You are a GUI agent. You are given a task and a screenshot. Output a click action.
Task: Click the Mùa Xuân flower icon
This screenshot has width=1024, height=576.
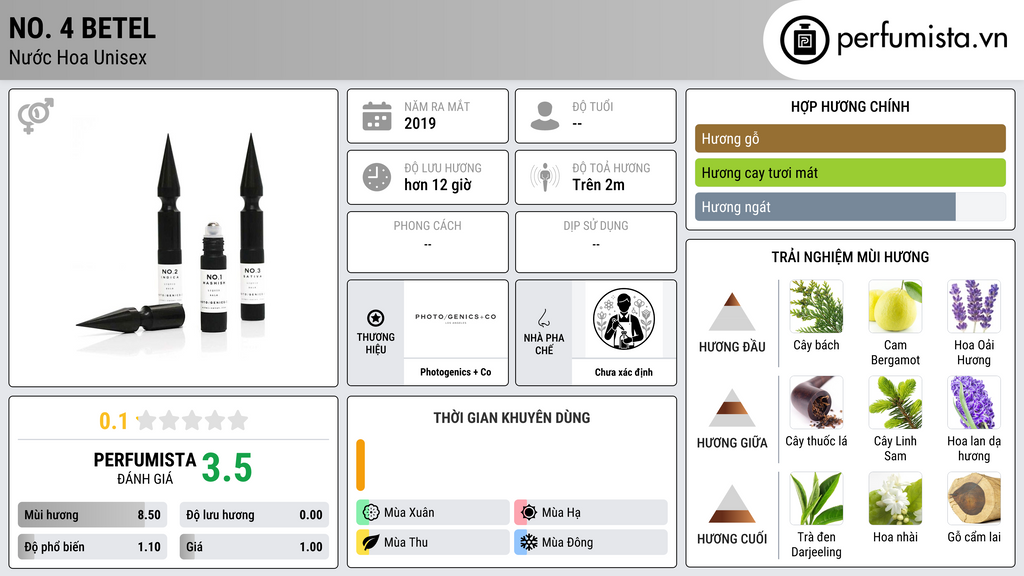pos(371,513)
